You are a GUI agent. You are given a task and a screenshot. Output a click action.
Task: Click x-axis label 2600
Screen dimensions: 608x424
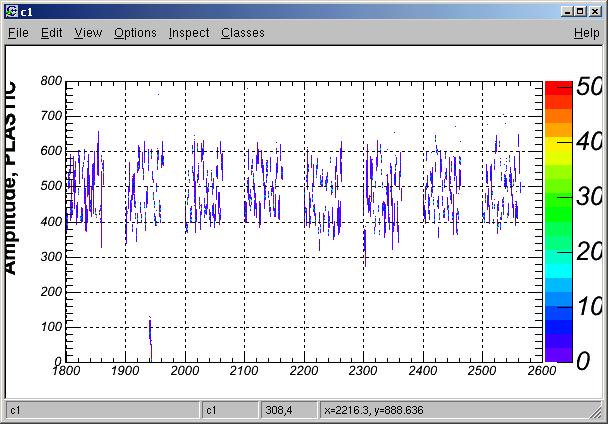click(x=542, y=371)
